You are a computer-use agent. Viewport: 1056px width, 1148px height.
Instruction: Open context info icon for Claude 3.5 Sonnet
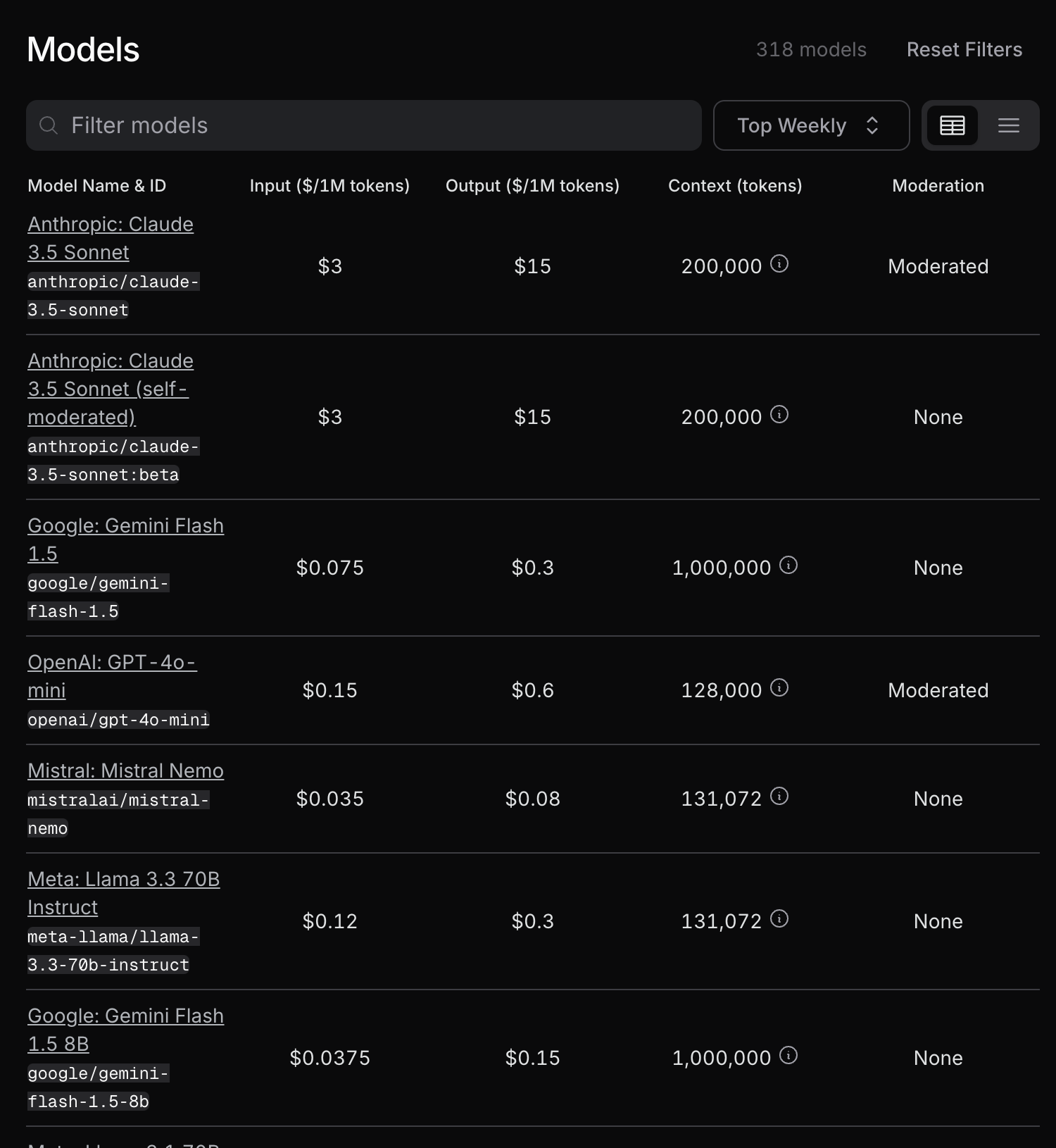click(779, 264)
